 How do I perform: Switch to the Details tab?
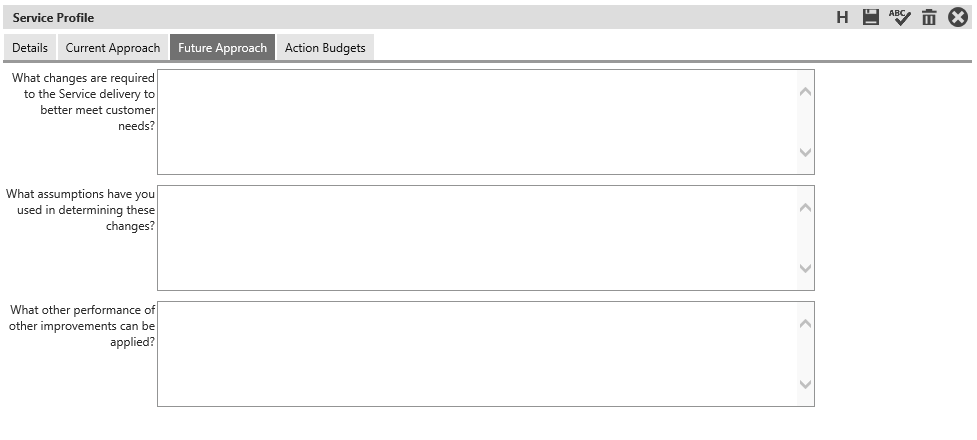(x=30, y=47)
